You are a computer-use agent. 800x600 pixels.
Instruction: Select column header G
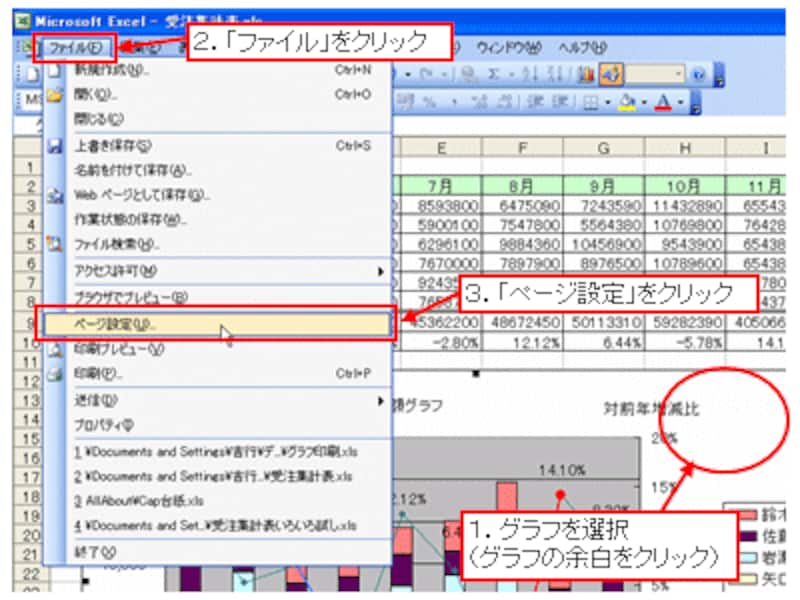[x=603, y=148]
